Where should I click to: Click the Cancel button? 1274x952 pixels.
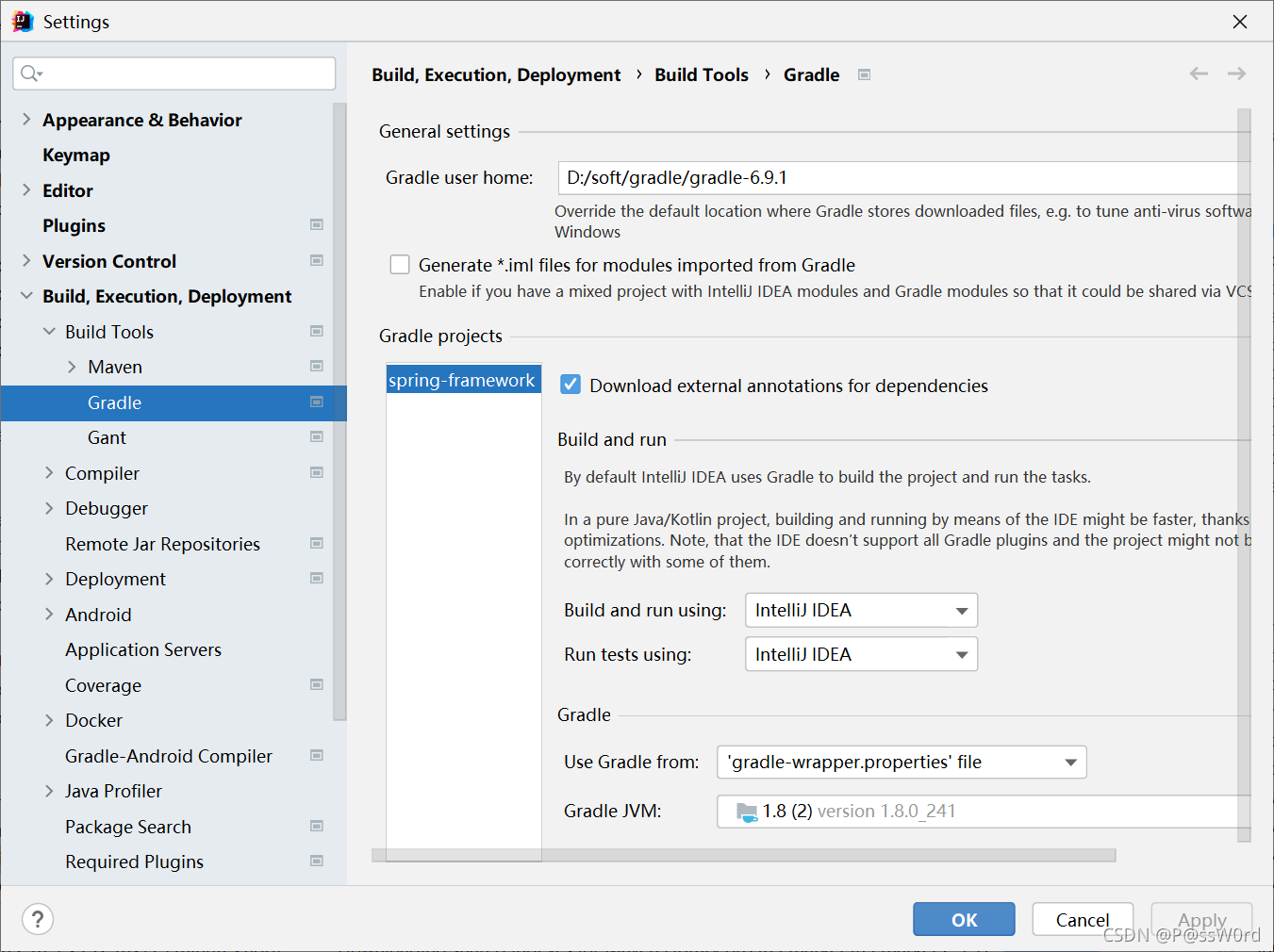(1083, 919)
